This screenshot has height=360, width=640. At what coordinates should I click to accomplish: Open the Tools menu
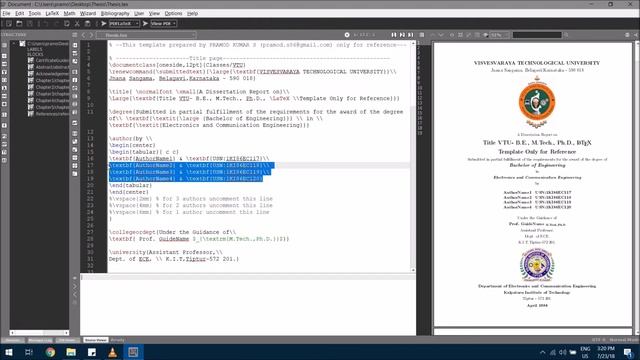tap(35, 13)
